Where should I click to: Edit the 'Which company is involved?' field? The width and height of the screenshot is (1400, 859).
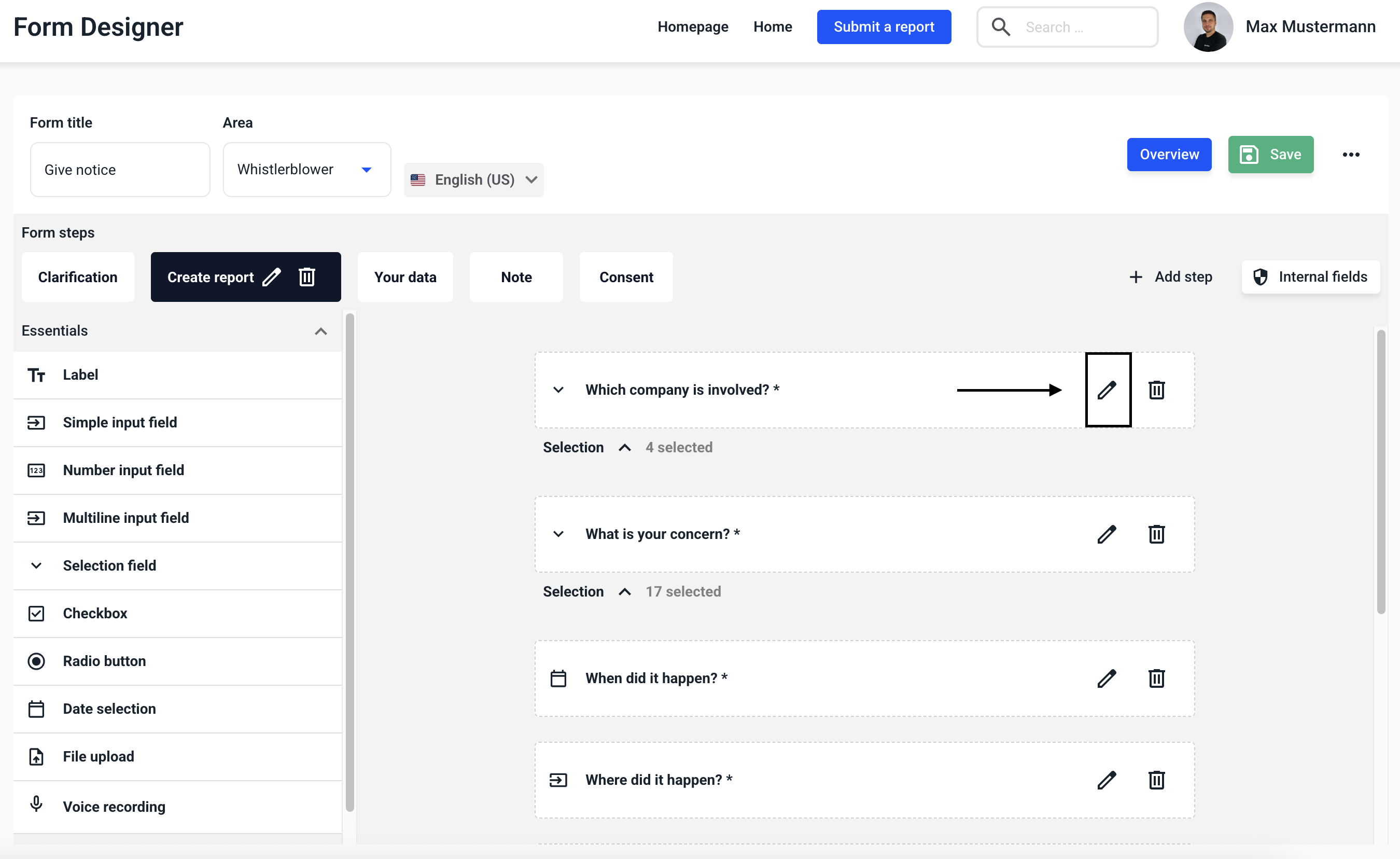1107,390
